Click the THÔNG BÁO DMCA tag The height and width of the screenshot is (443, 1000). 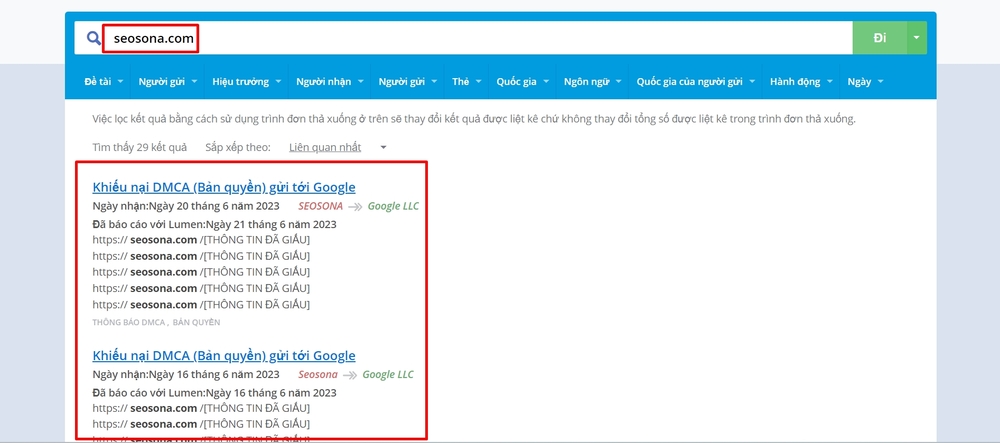pos(129,323)
